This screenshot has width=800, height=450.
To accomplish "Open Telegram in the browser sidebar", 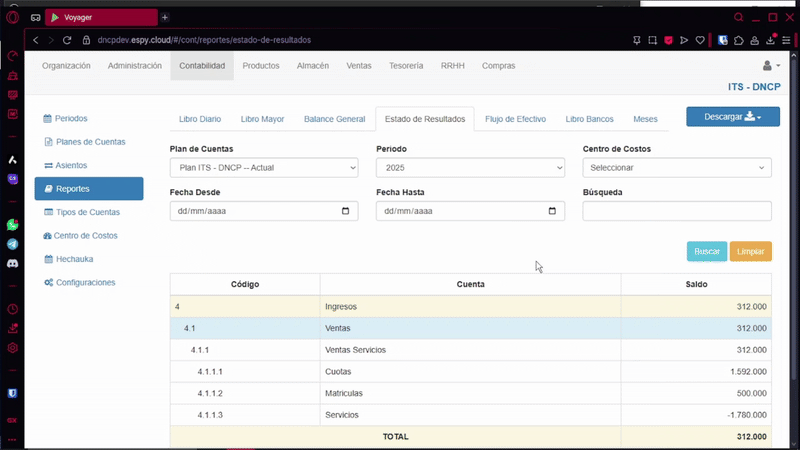I will click(x=12, y=244).
